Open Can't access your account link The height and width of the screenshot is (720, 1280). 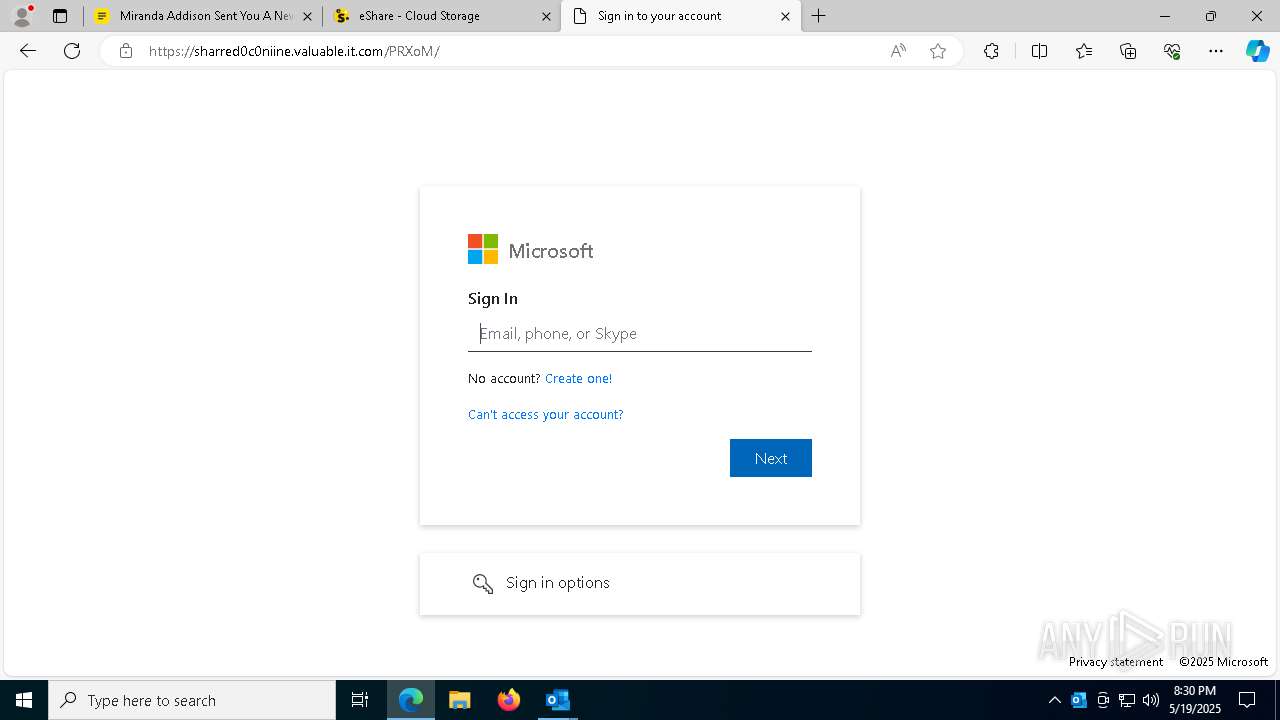tap(545, 414)
